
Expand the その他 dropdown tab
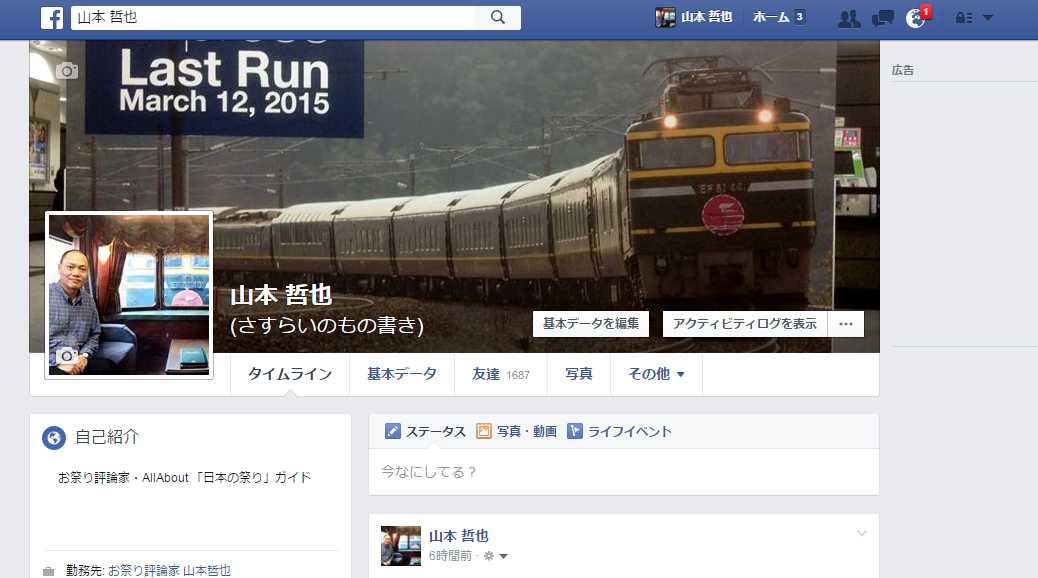tap(656, 374)
